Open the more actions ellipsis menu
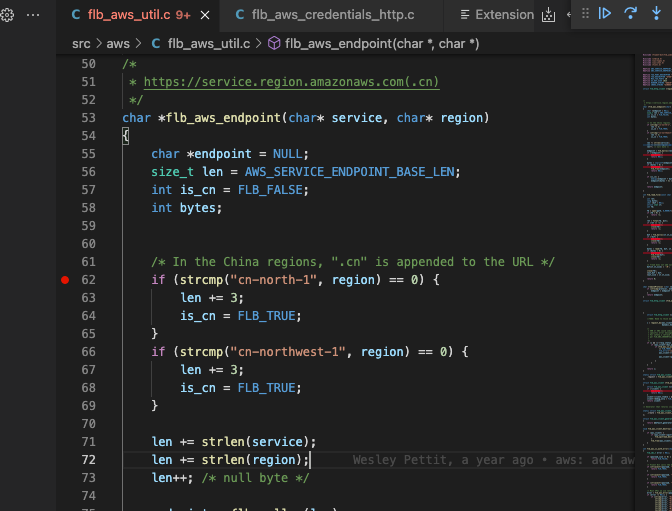The height and width of the screenshot is (511, 672). click(33, 15)
